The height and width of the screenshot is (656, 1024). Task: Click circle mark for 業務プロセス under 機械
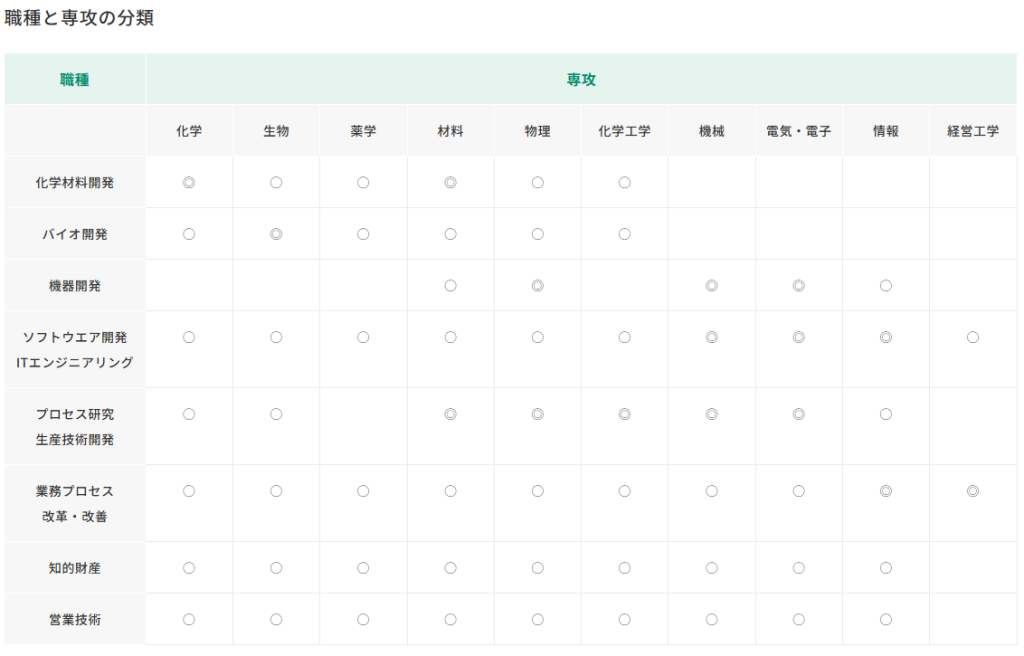[712, 491]
